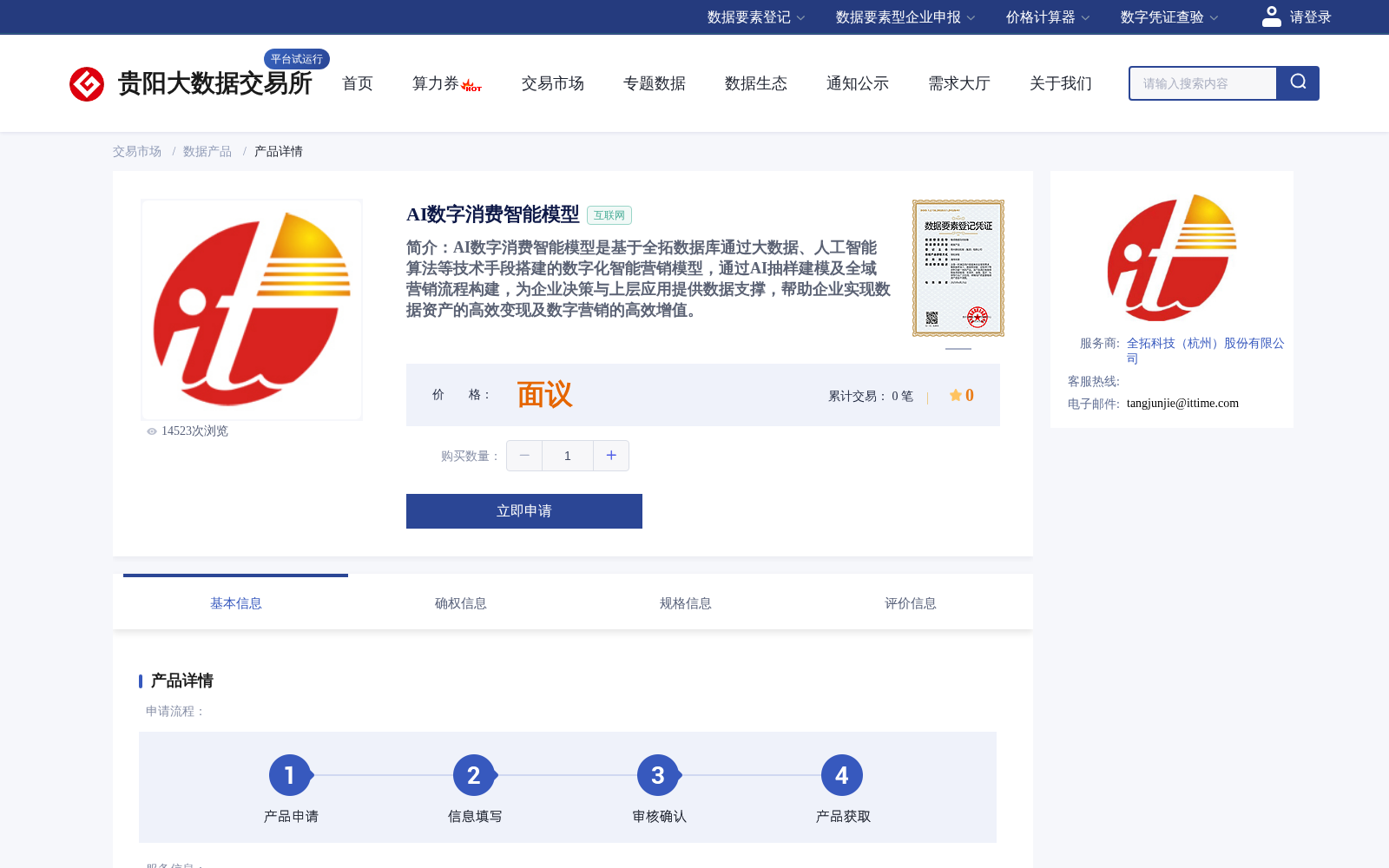Image resolution: width=1389 pixels, height=868 pixels.
Task: Switch to the 评价信息 tab
Action: point(911,603)
